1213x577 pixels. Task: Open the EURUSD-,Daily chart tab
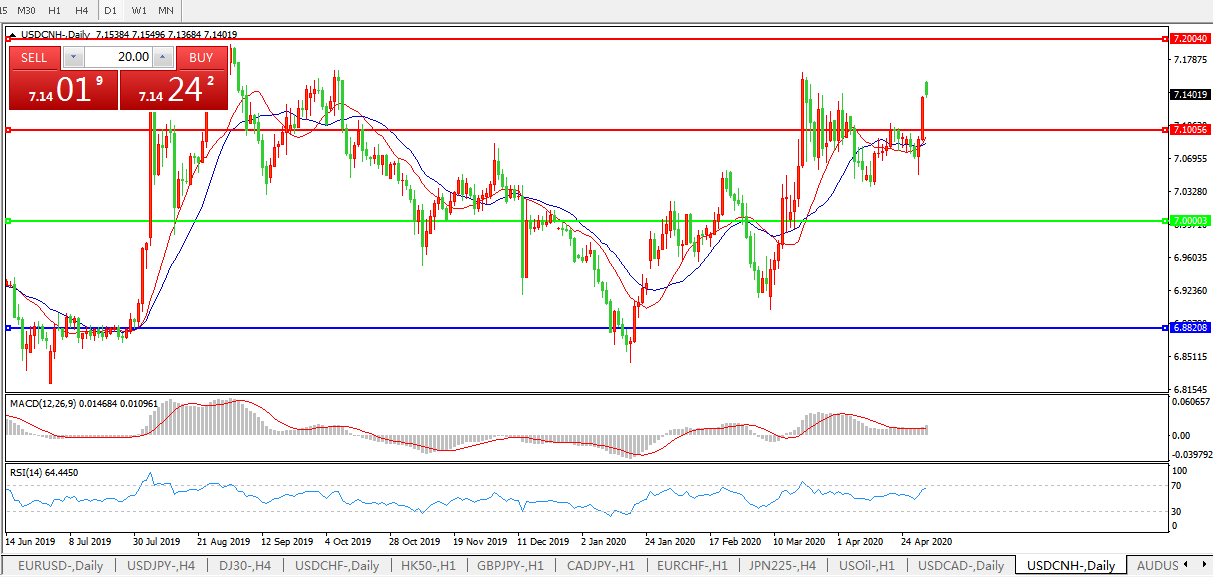pyautogui.click(x=60, y=566)
